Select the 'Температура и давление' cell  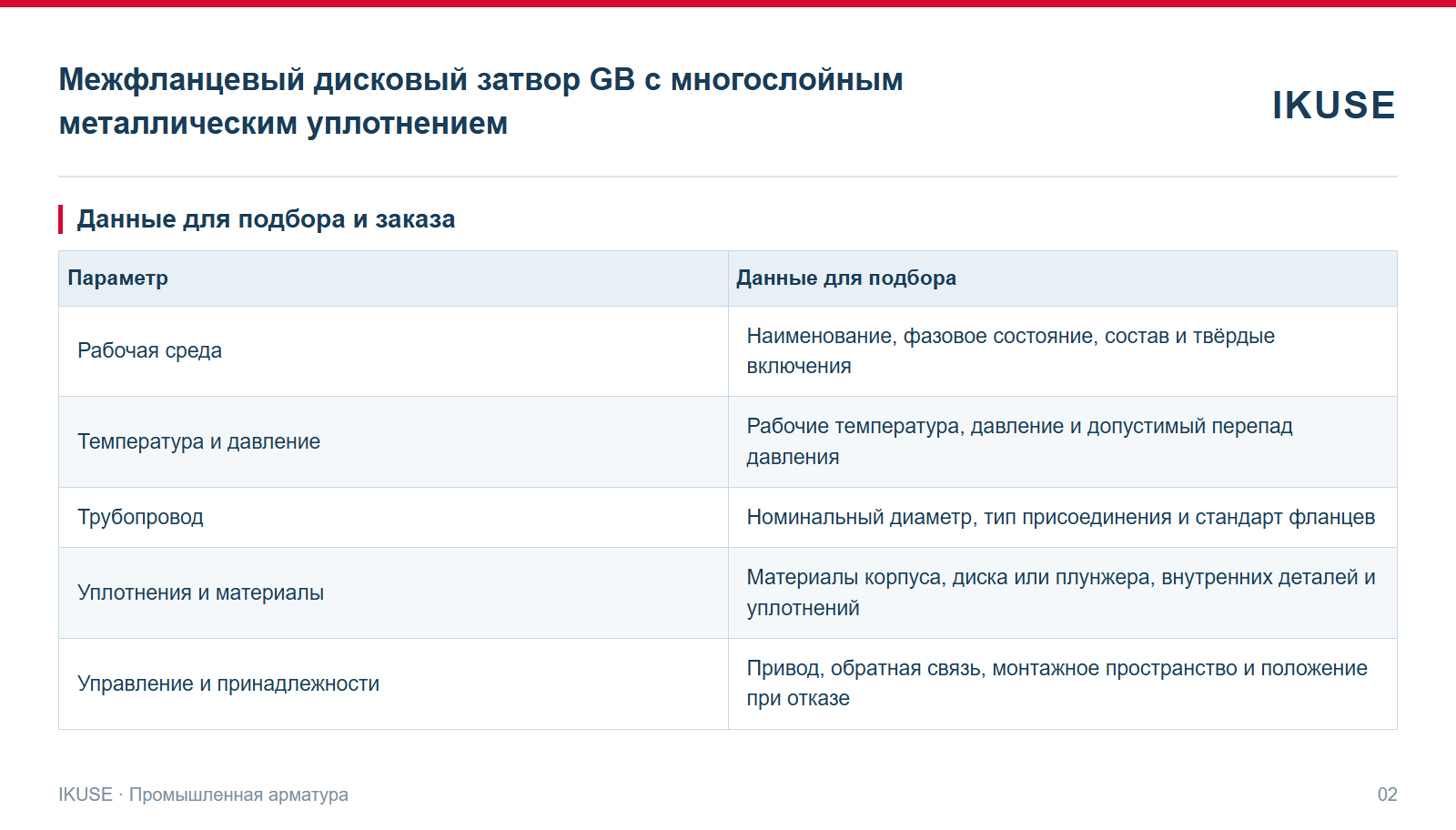point(393,442)
